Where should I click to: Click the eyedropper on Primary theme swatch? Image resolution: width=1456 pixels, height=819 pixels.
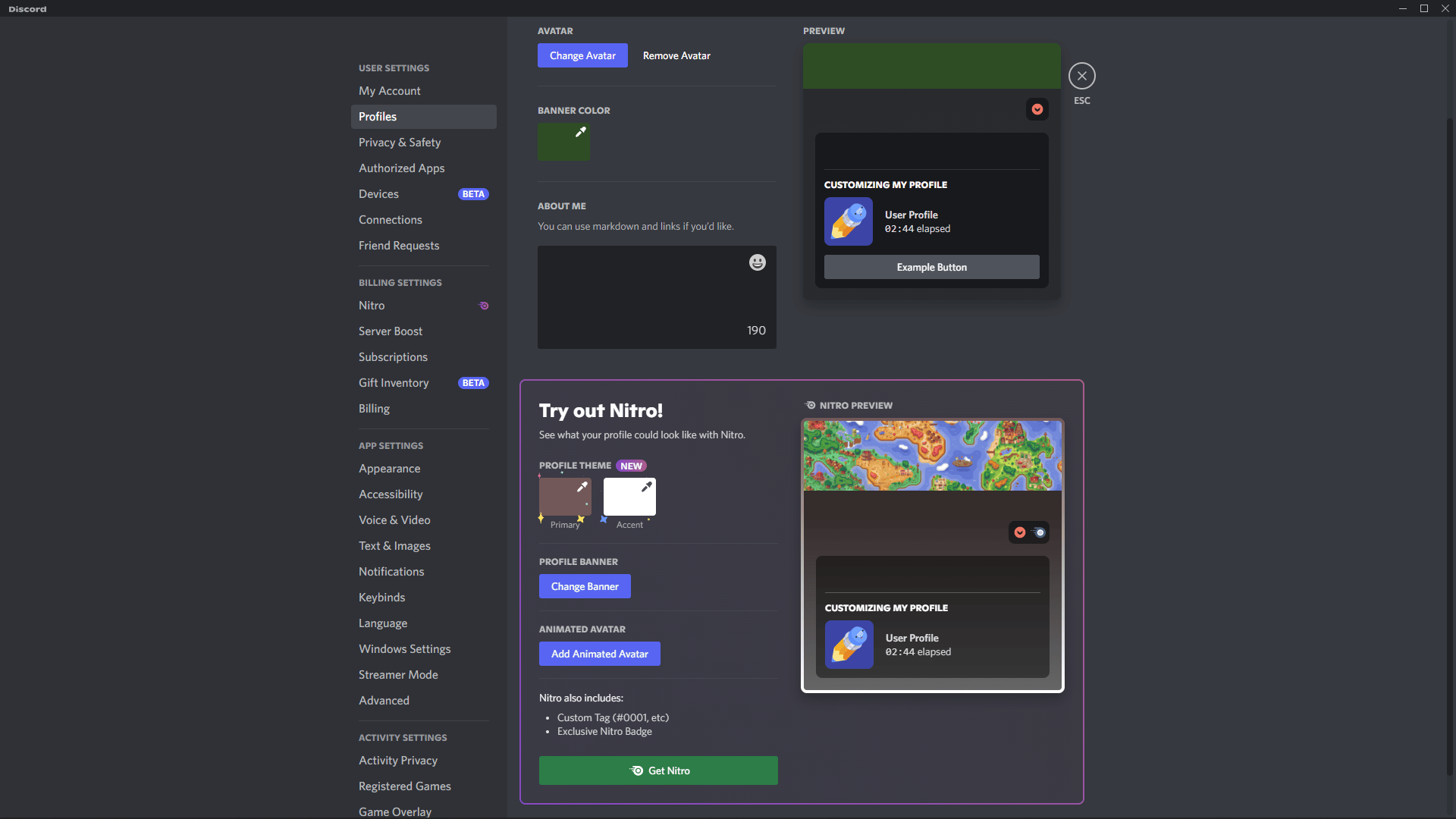point(582,487)
